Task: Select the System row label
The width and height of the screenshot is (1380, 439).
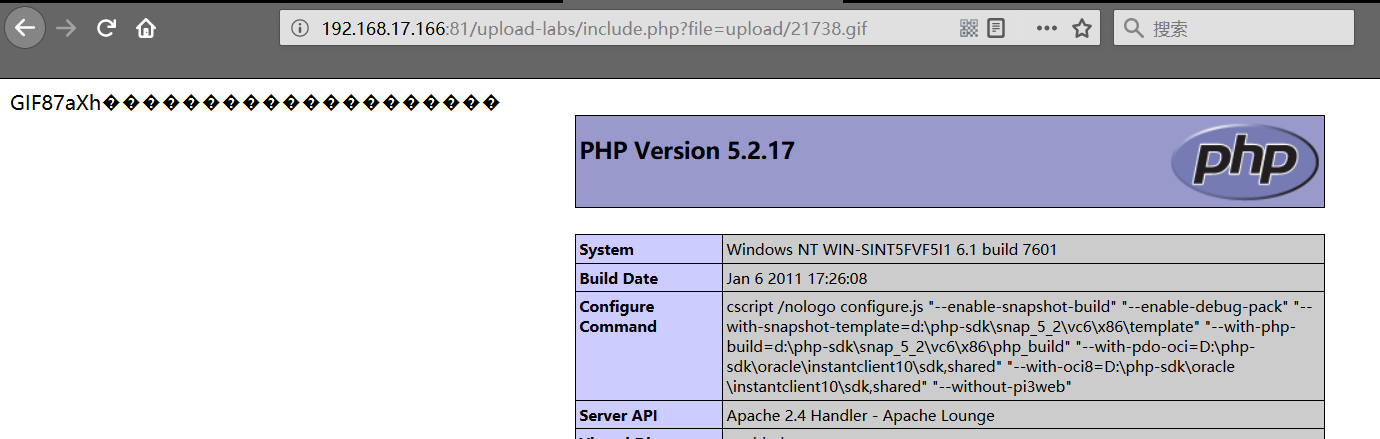Action: [607, 249]
